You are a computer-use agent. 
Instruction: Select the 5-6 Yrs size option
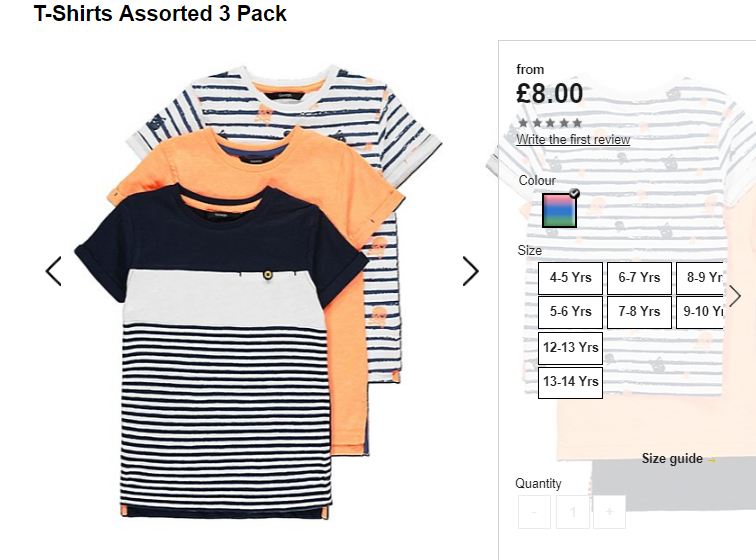point(570,312)
